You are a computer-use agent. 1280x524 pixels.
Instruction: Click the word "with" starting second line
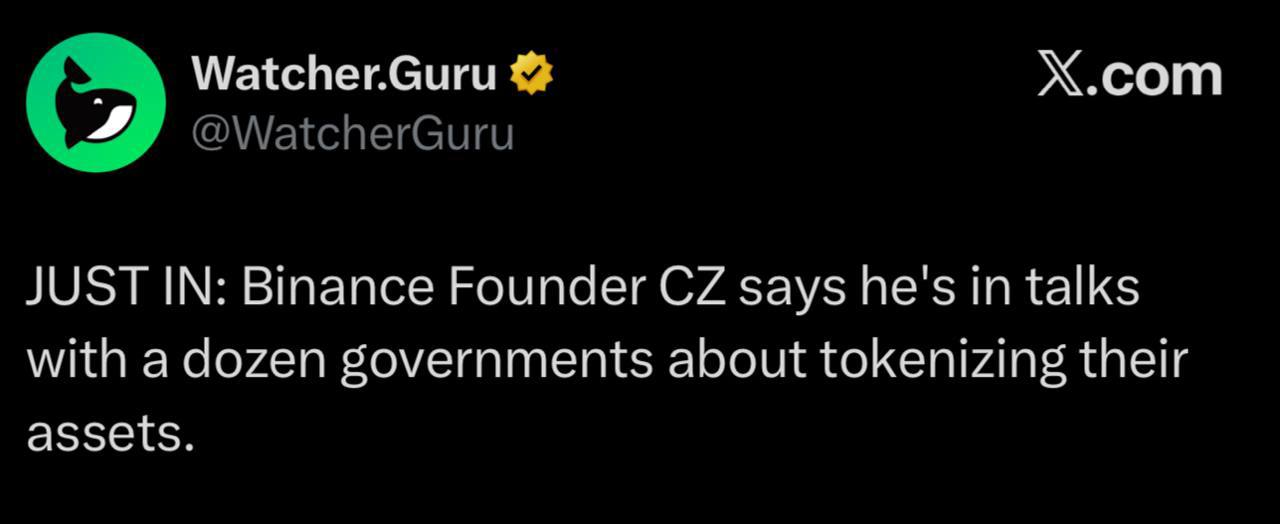(71, 360)
